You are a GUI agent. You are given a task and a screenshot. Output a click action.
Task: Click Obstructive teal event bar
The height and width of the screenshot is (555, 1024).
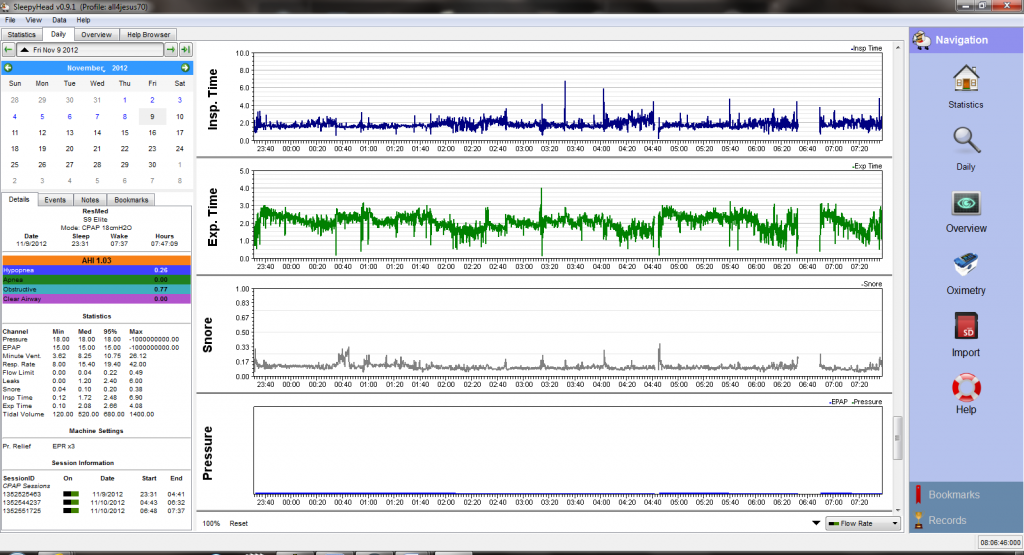97,289
